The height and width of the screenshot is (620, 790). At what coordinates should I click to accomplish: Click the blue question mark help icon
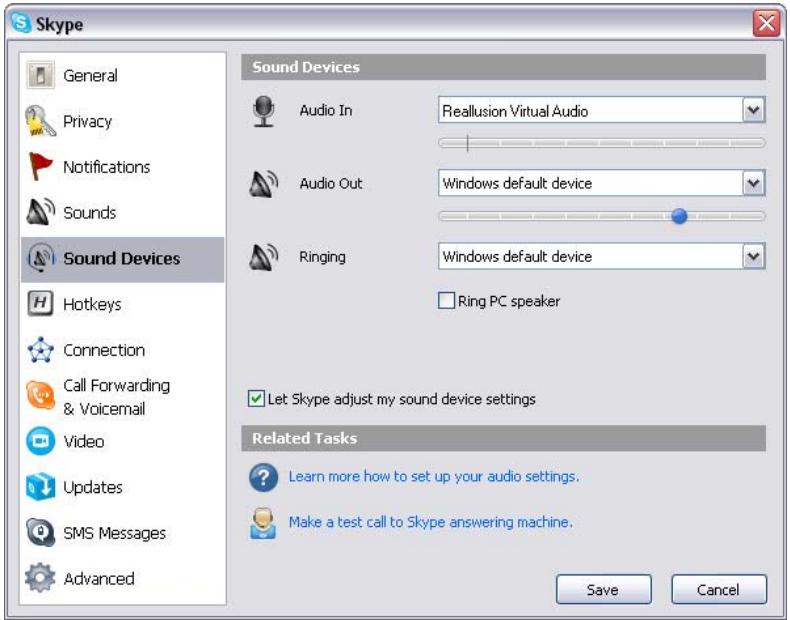pyautogui.click(x=264, y=477)
